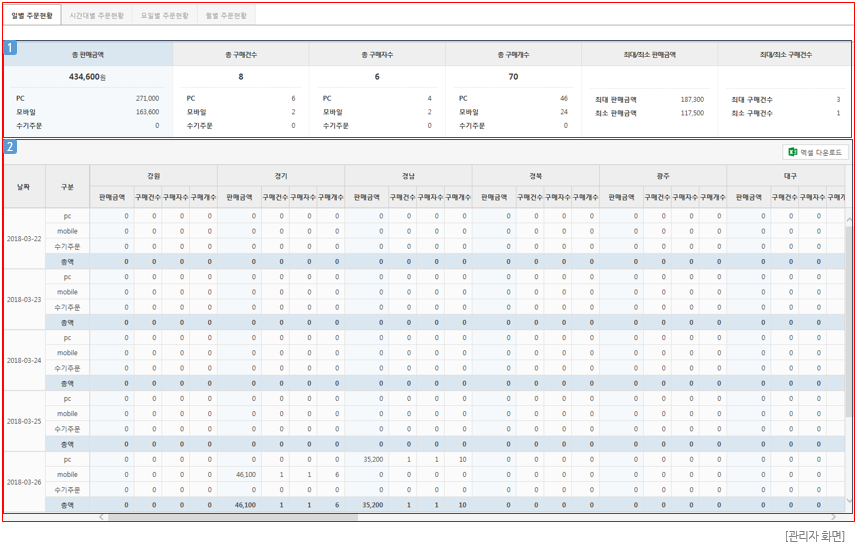858x546 pixels.
Task: Click the vertical scrollbar of the table
Action: (849, 300)
